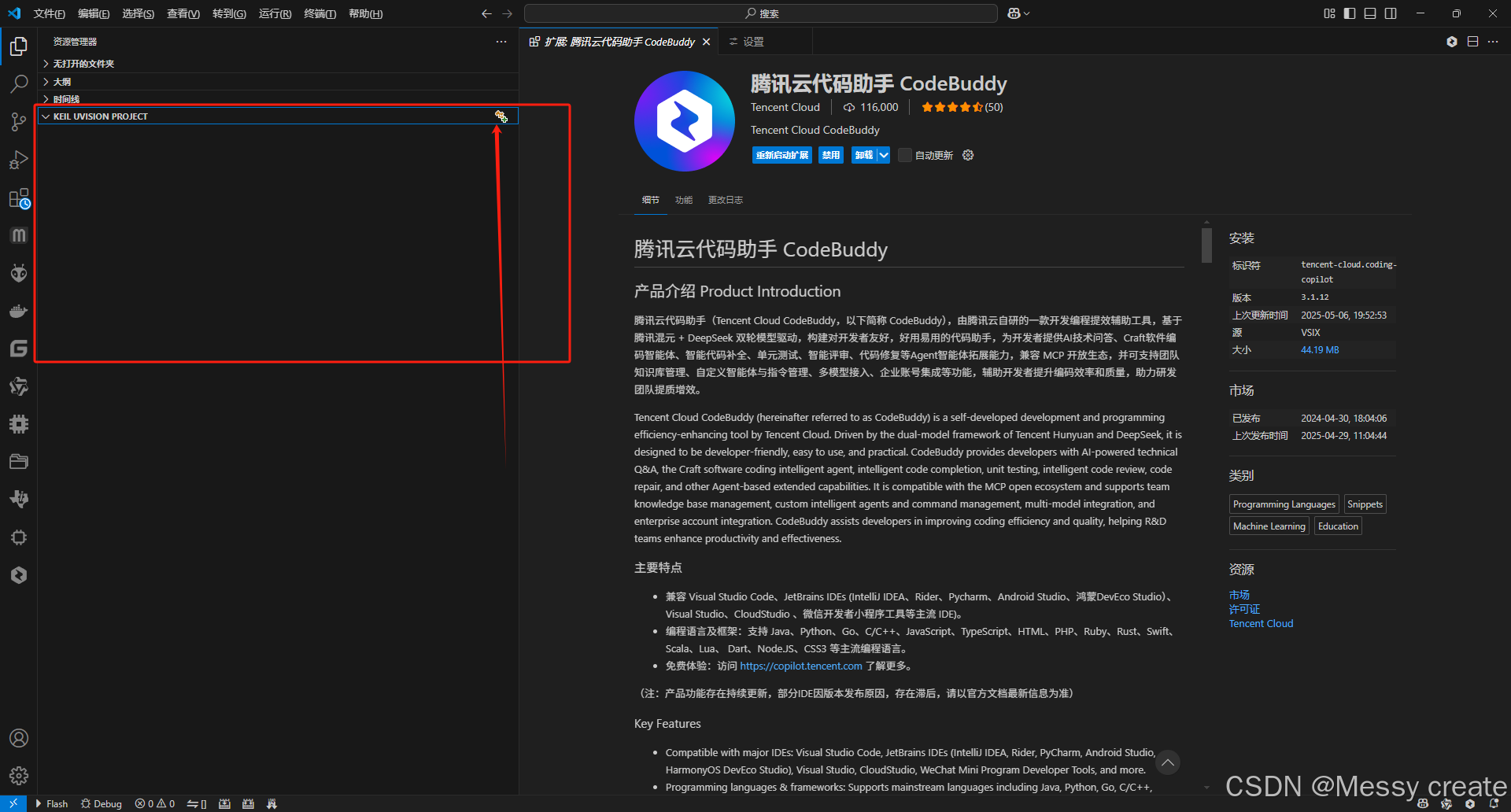Image resolution: width=1511 pixels, height=812 pixels.
Task: Open the Extensions view
Action: click(19, 198)
